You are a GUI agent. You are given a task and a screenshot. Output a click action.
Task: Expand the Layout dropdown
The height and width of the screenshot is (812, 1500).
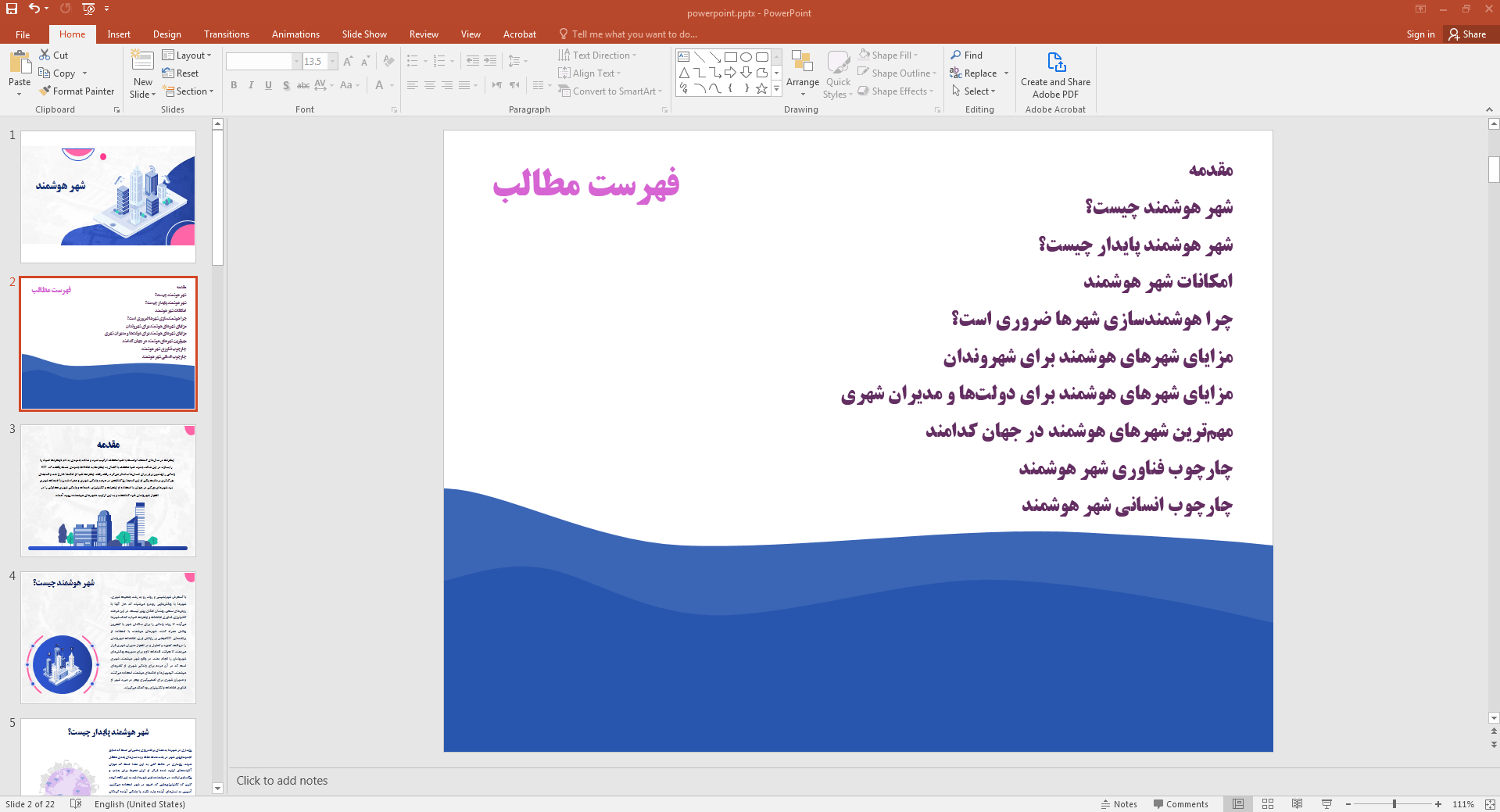pyautogui.click(x=188, y=55)
